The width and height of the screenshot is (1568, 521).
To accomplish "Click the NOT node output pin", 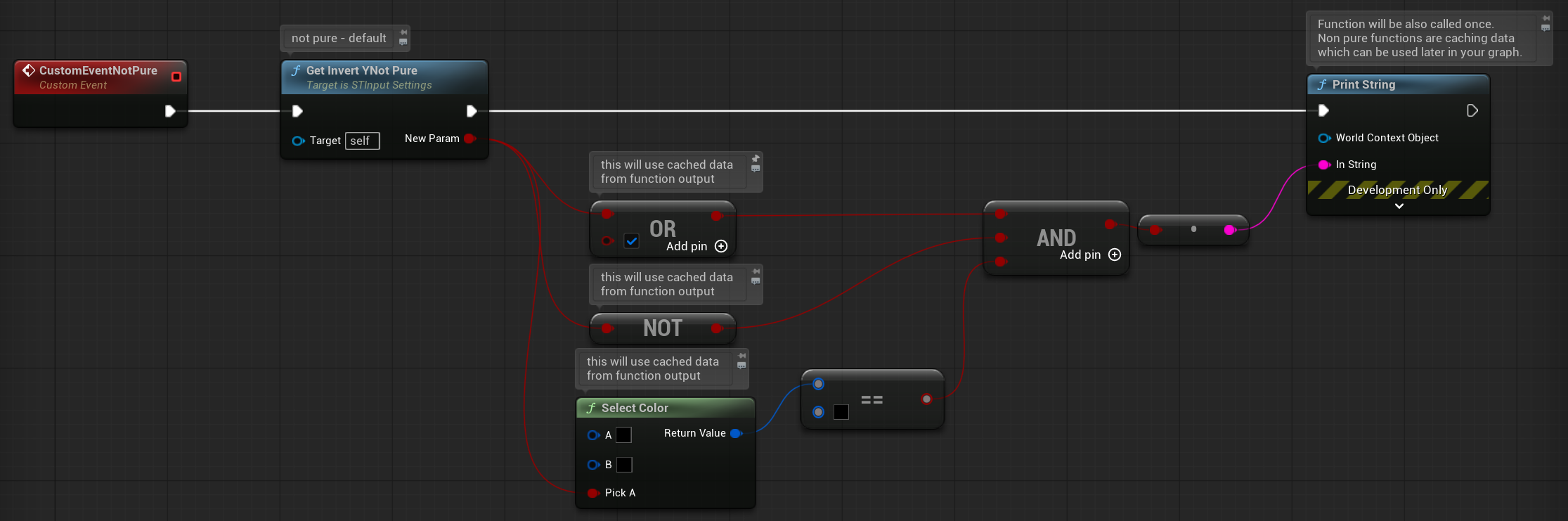I will click(x=716, y=328).
